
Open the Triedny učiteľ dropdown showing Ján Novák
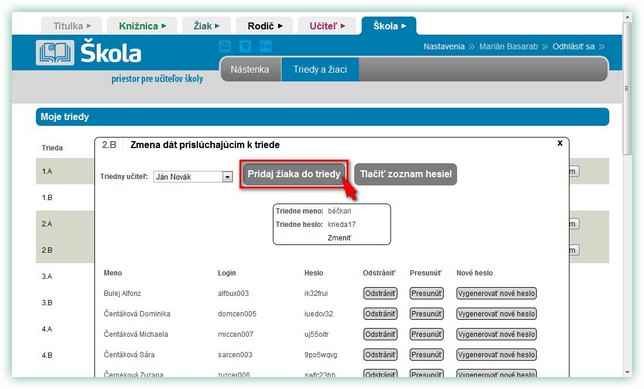coord(193,177)
